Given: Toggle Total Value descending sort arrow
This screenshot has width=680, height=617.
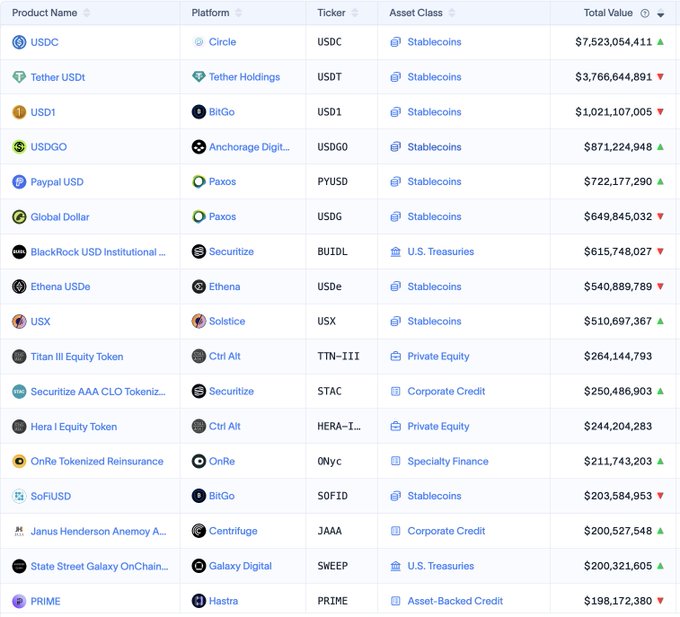Looking at the screenshot, I should point(660,13).
